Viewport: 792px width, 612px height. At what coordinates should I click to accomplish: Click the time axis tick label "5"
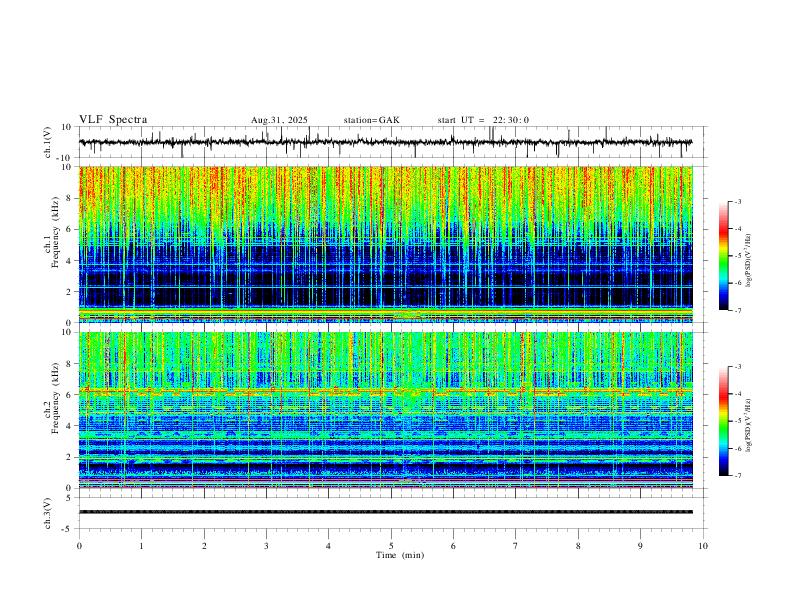pyautogui.click(x=391, y=546)
